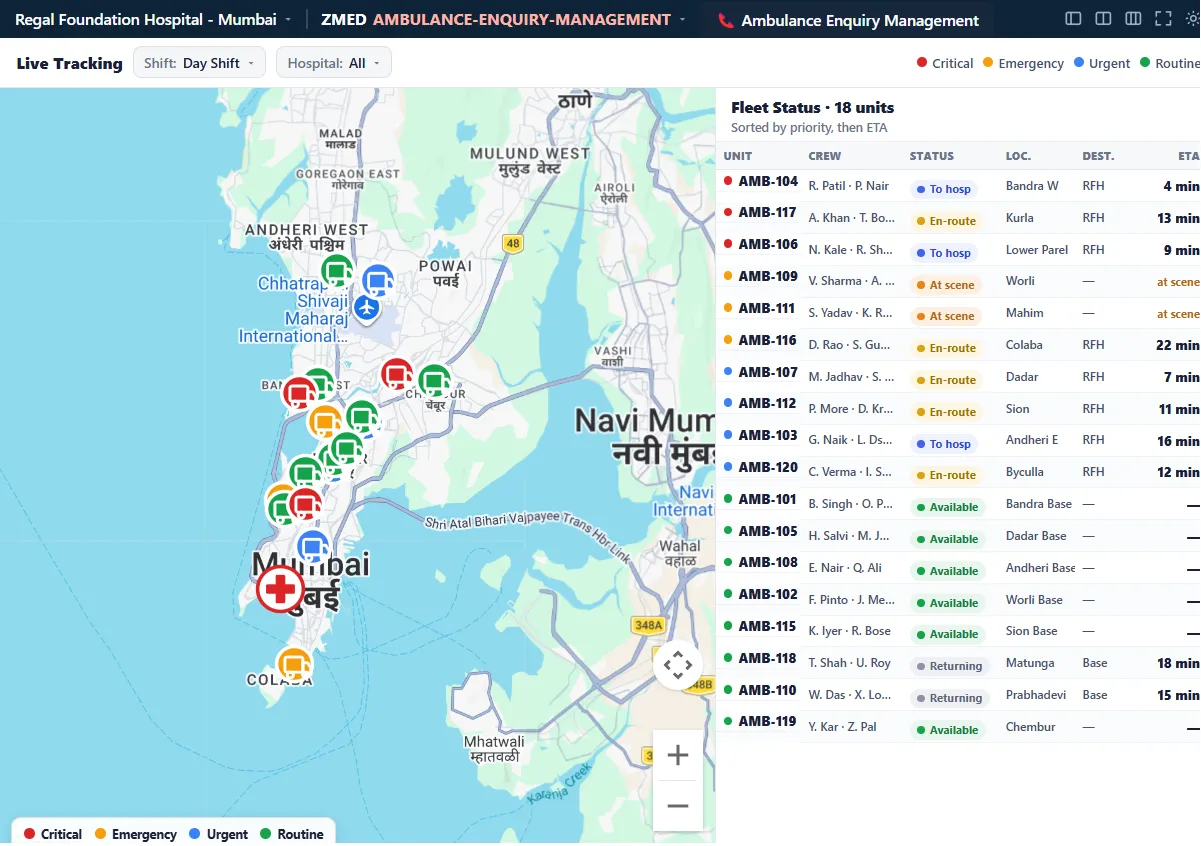Screen dimensions: 1201x846
Task: Recenter the map with the crosshair button
Action: [678, 665]
